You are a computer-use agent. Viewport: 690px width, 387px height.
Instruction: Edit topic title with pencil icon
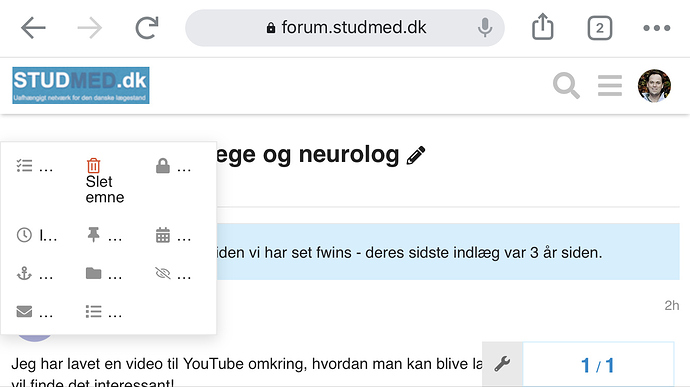click(x=416, y=155)
